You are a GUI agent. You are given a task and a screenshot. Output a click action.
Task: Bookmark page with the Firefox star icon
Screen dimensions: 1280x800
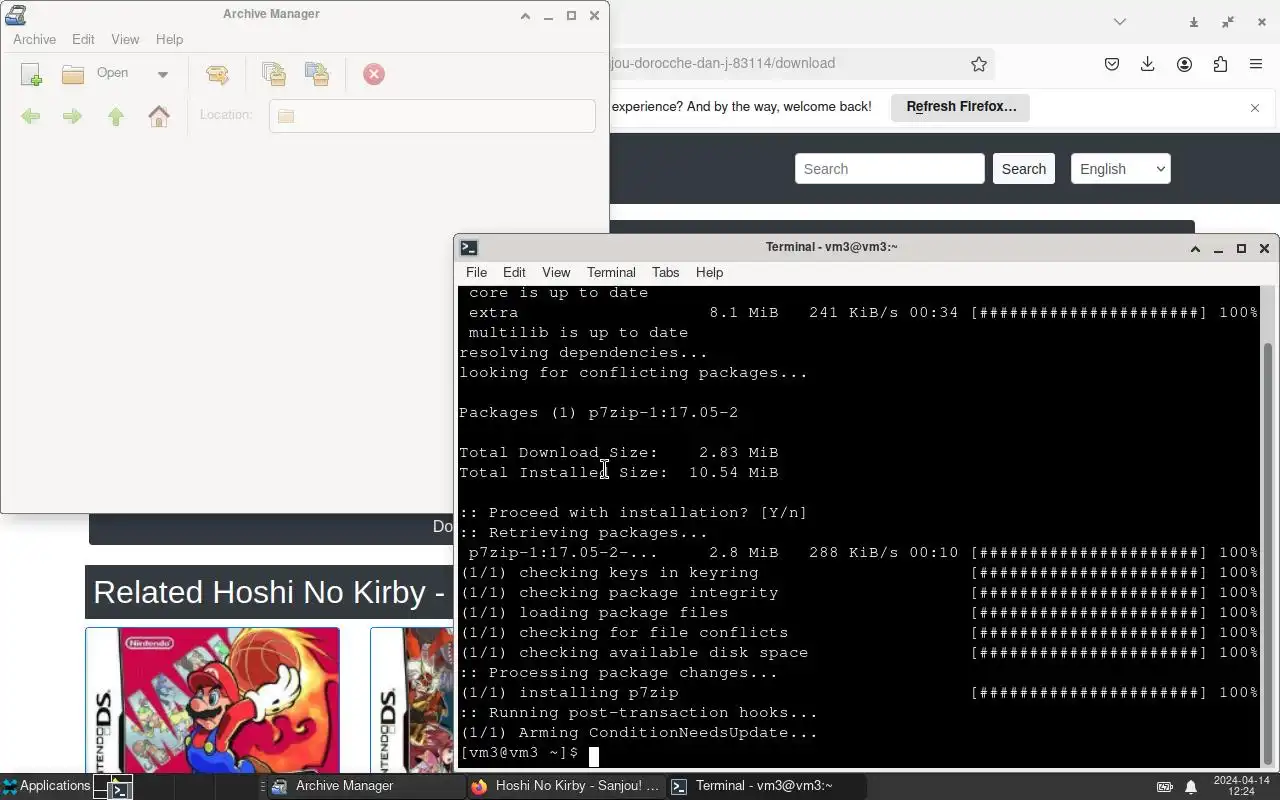pos(979,64)
